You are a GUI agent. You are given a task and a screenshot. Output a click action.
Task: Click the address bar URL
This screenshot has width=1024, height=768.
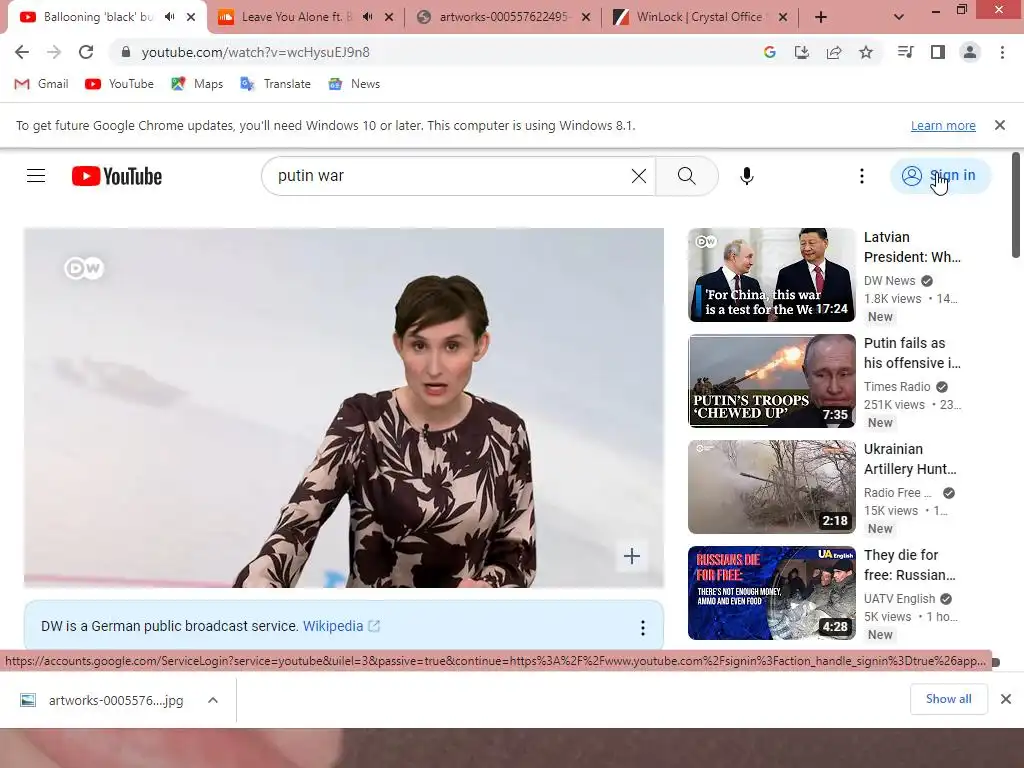click(255, 52)
